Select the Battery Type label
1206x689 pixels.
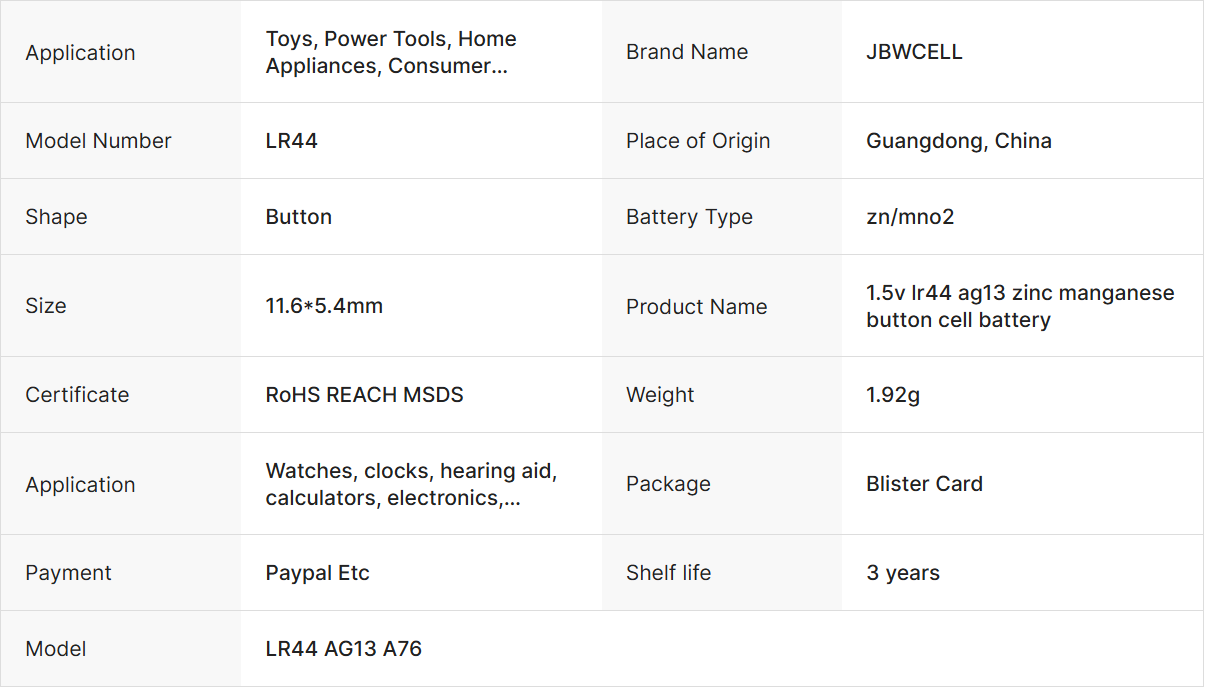tap(689, 217)
